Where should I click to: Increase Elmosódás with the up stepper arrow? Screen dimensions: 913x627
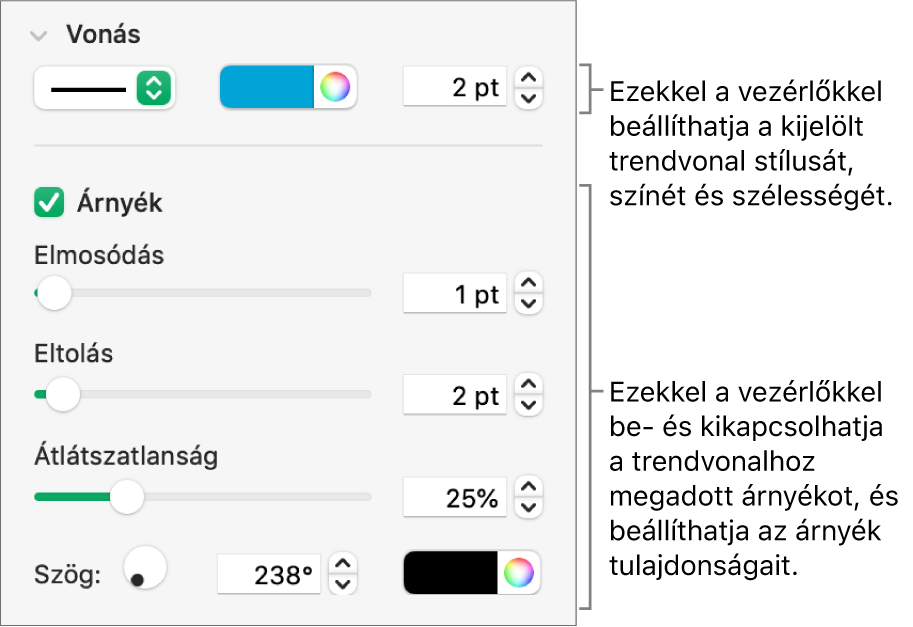pos(530,284)
